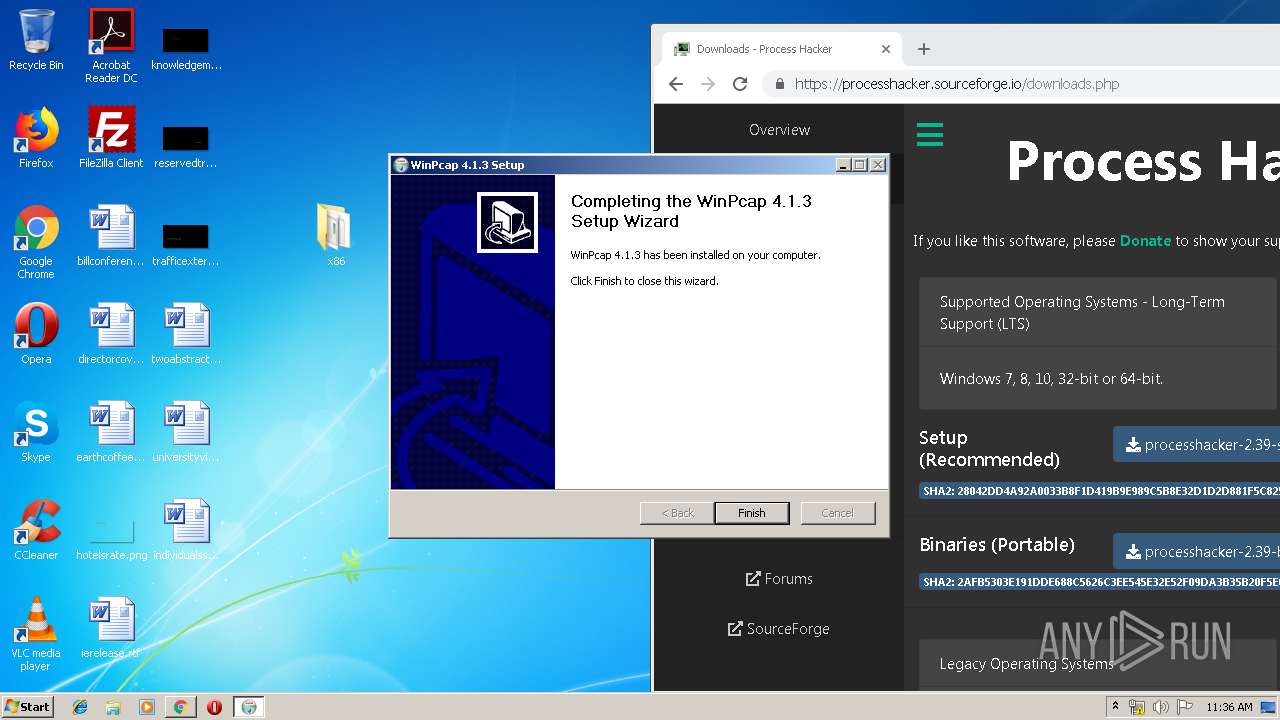Screen dimensions: 1280x720
Task: Open FileZilla Client desktop shortcut
Action: tap(111, 138)
